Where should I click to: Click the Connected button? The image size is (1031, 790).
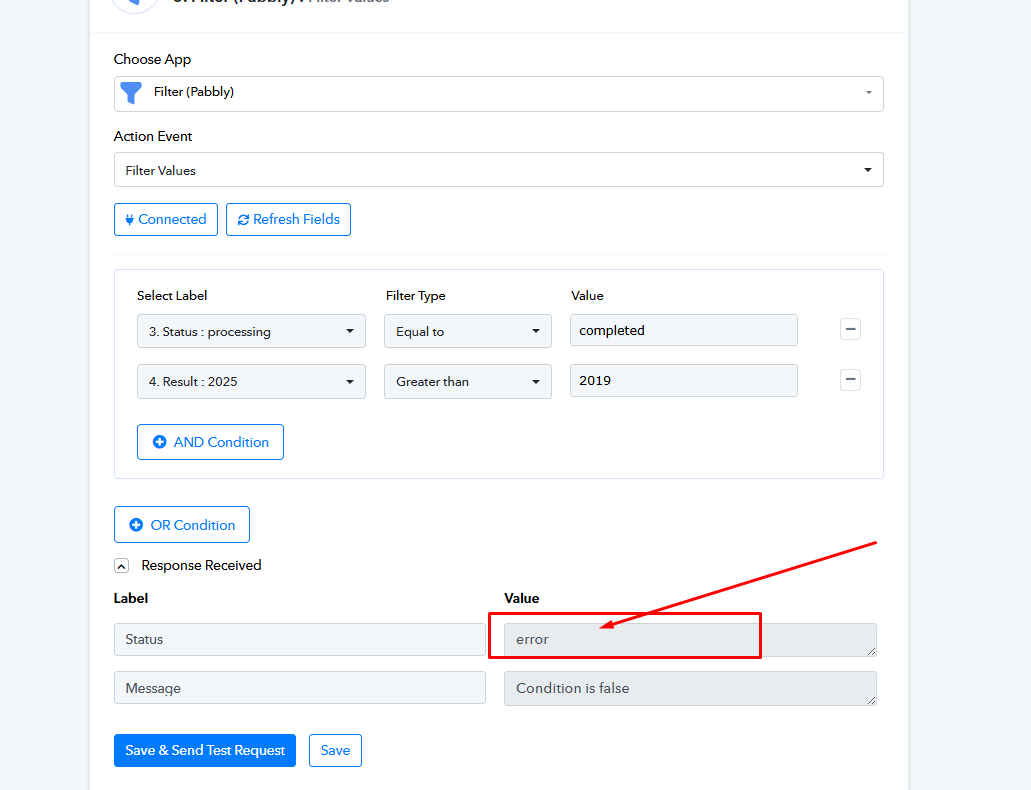pos(166,219)
